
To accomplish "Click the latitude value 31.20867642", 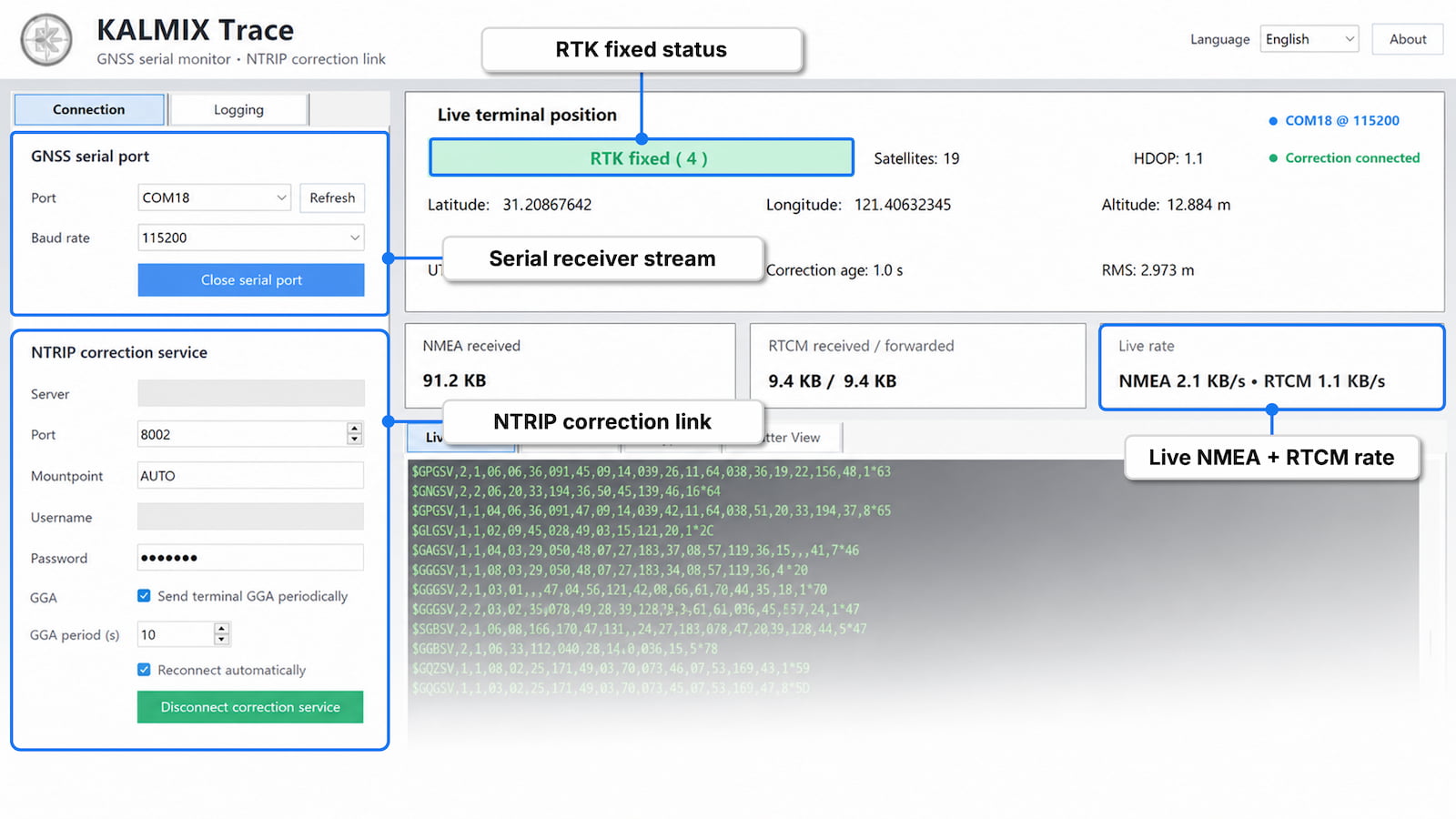I will pos(547,205).
